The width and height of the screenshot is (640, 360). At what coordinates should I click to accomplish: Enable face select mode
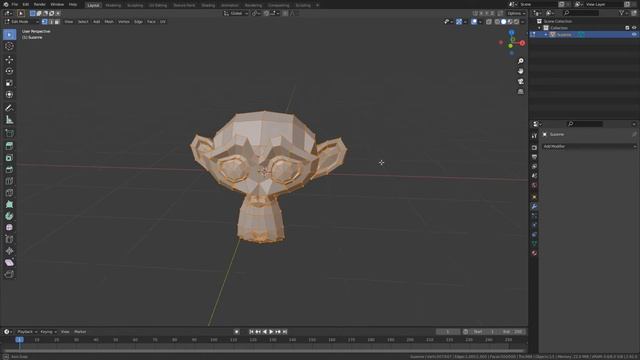(57, 22)
